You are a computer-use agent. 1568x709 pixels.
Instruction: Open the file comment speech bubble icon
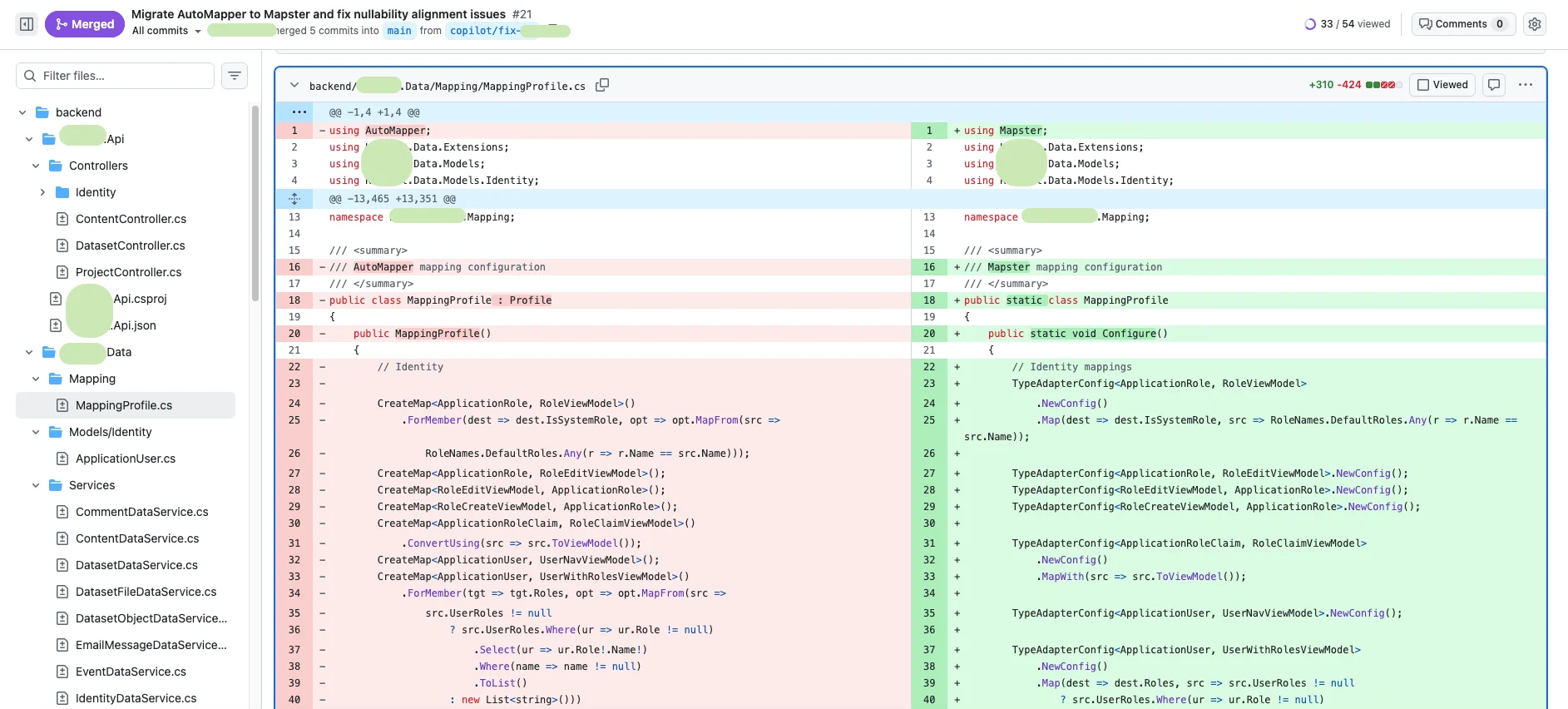(x=1494, y=85)
